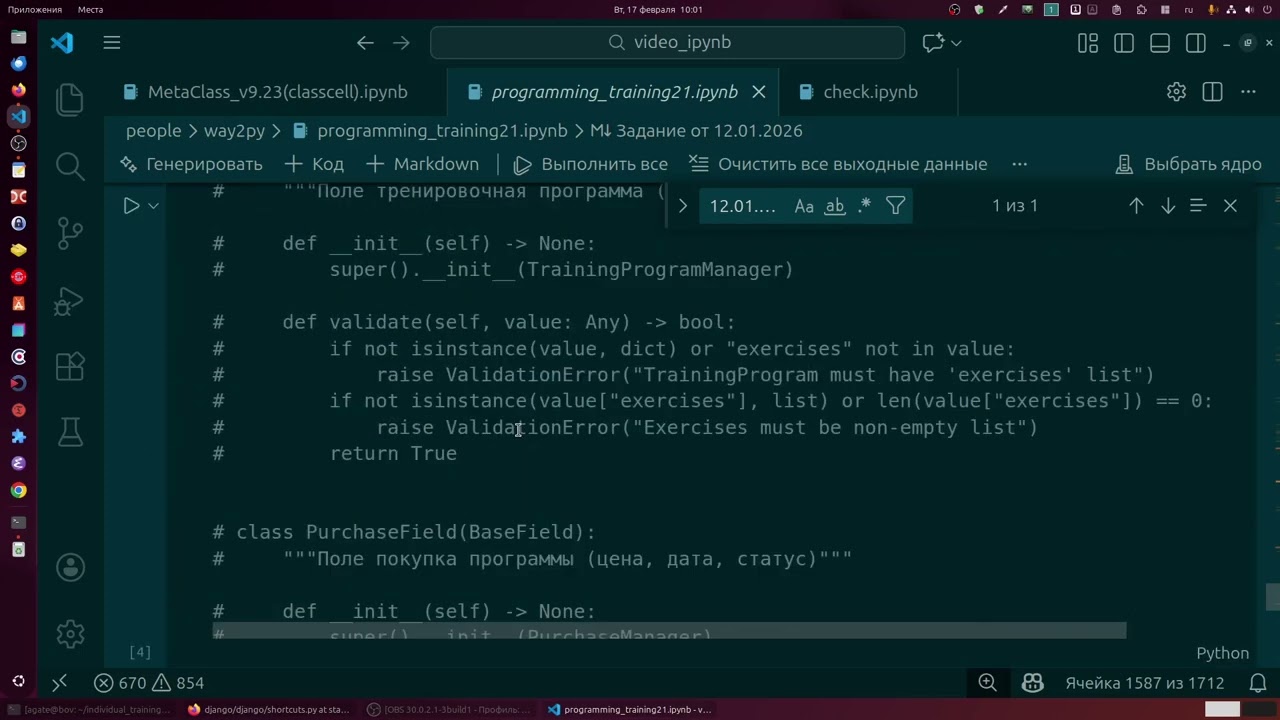Expand the find widget replace chevron
The width and height of the screenshot is (1280, 720).
[682, 206]
